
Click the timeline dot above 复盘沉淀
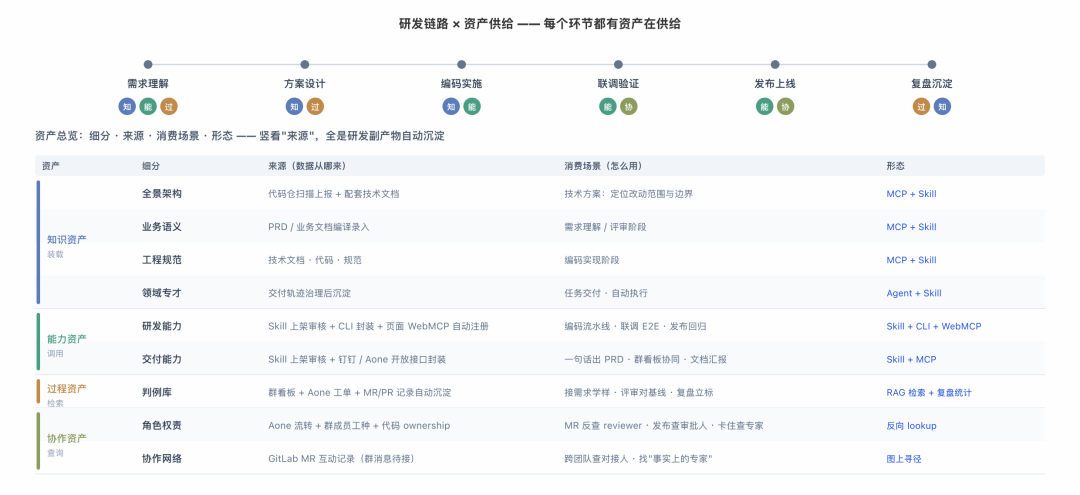coord(932,64)
